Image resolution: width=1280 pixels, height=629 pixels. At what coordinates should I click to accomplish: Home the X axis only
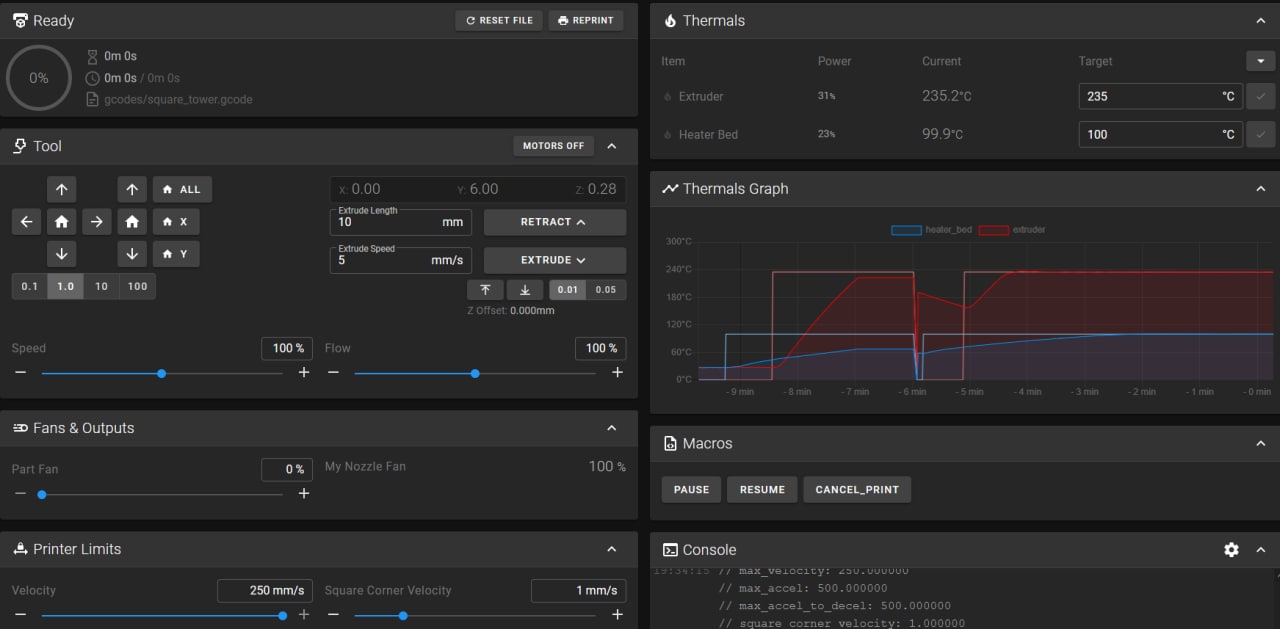click(x=176, y=222)
